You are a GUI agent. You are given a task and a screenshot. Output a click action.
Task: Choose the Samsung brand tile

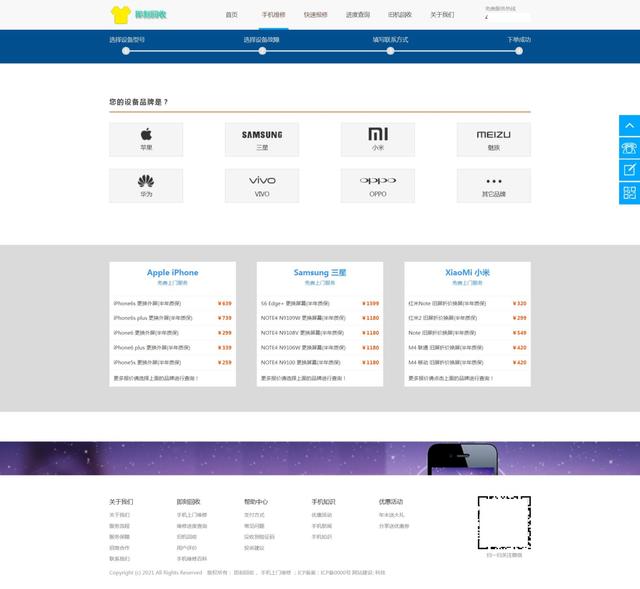(262, 134)
